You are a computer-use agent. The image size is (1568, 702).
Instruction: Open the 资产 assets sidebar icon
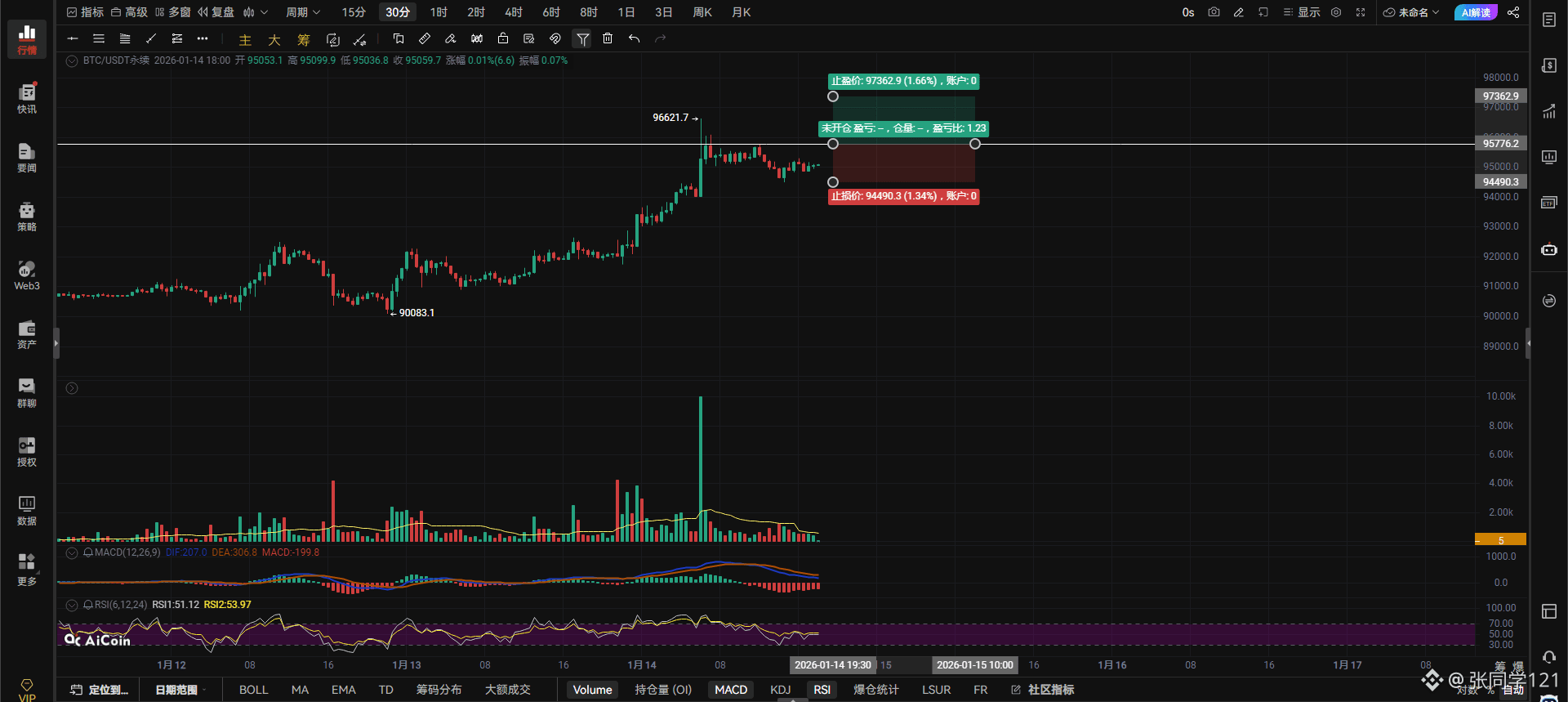coord(27,333)
